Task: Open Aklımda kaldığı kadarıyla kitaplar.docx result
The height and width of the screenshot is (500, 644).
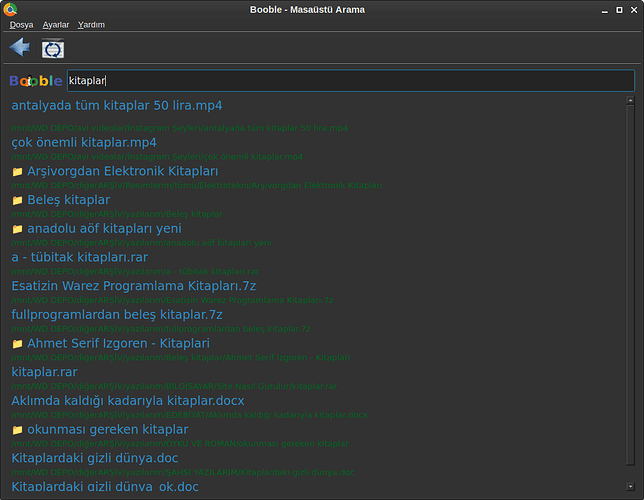Action: click(x=127, y=401)
